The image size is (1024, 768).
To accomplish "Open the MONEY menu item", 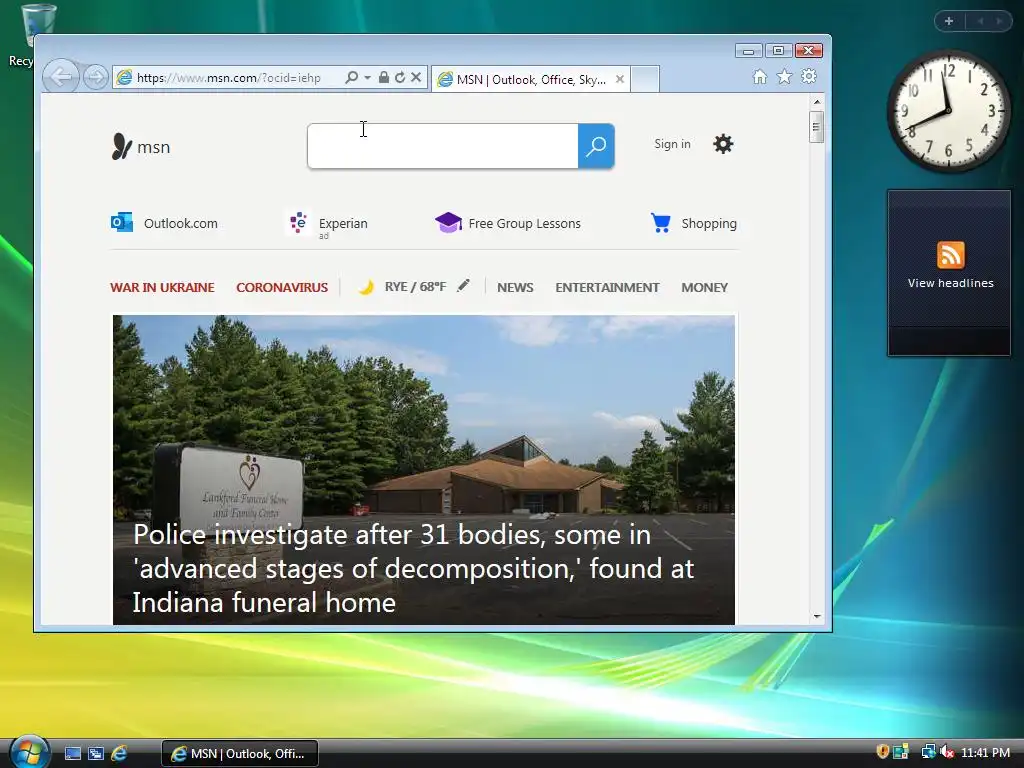I will 705,287.
